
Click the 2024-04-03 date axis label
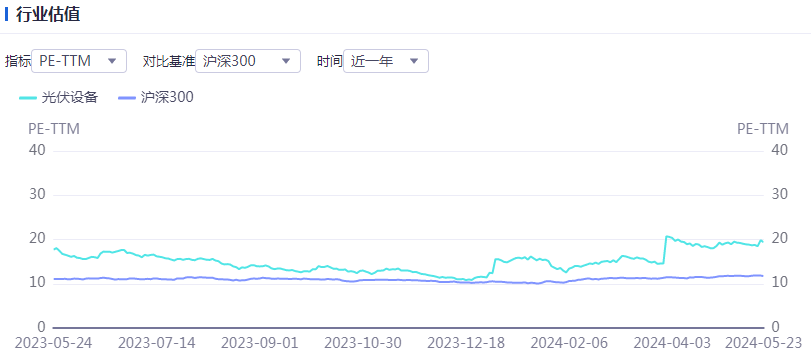coord(672,343)
